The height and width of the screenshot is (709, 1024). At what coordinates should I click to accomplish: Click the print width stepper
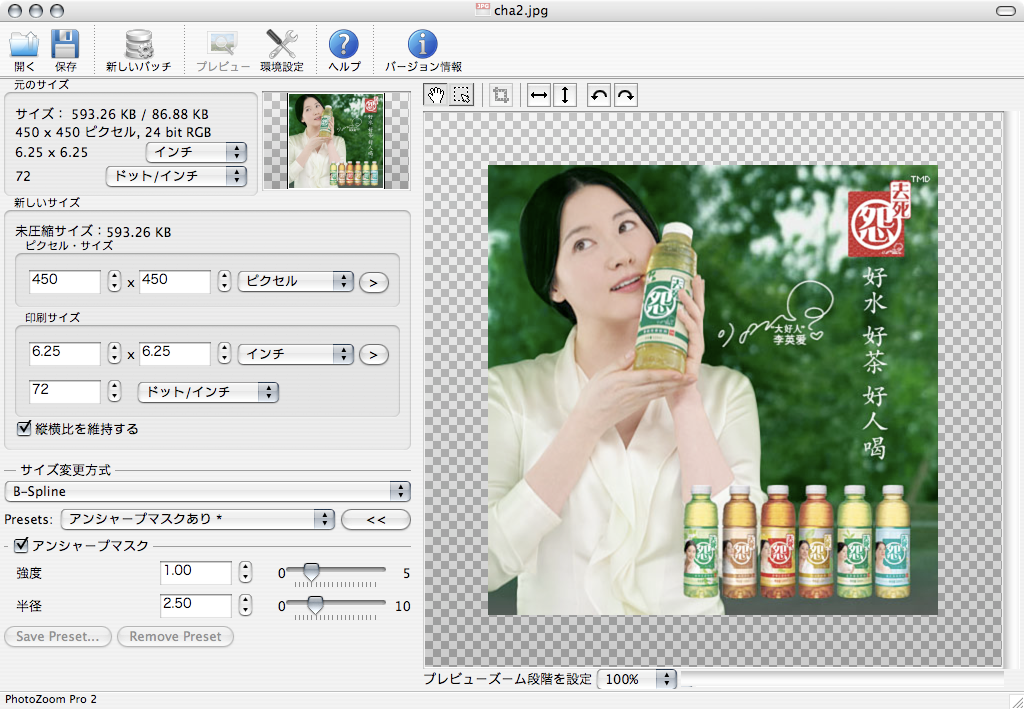114,353
